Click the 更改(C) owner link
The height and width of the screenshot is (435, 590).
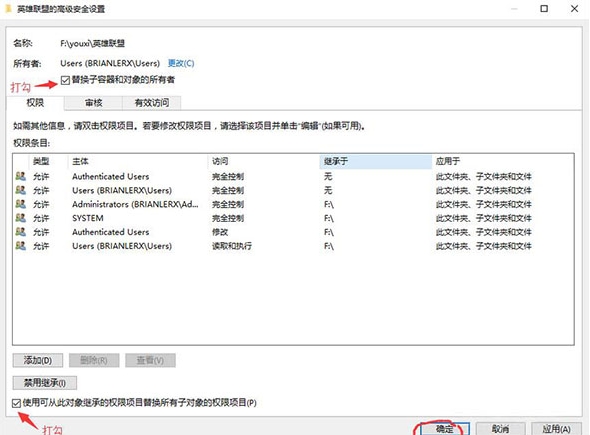click(181, 63)
